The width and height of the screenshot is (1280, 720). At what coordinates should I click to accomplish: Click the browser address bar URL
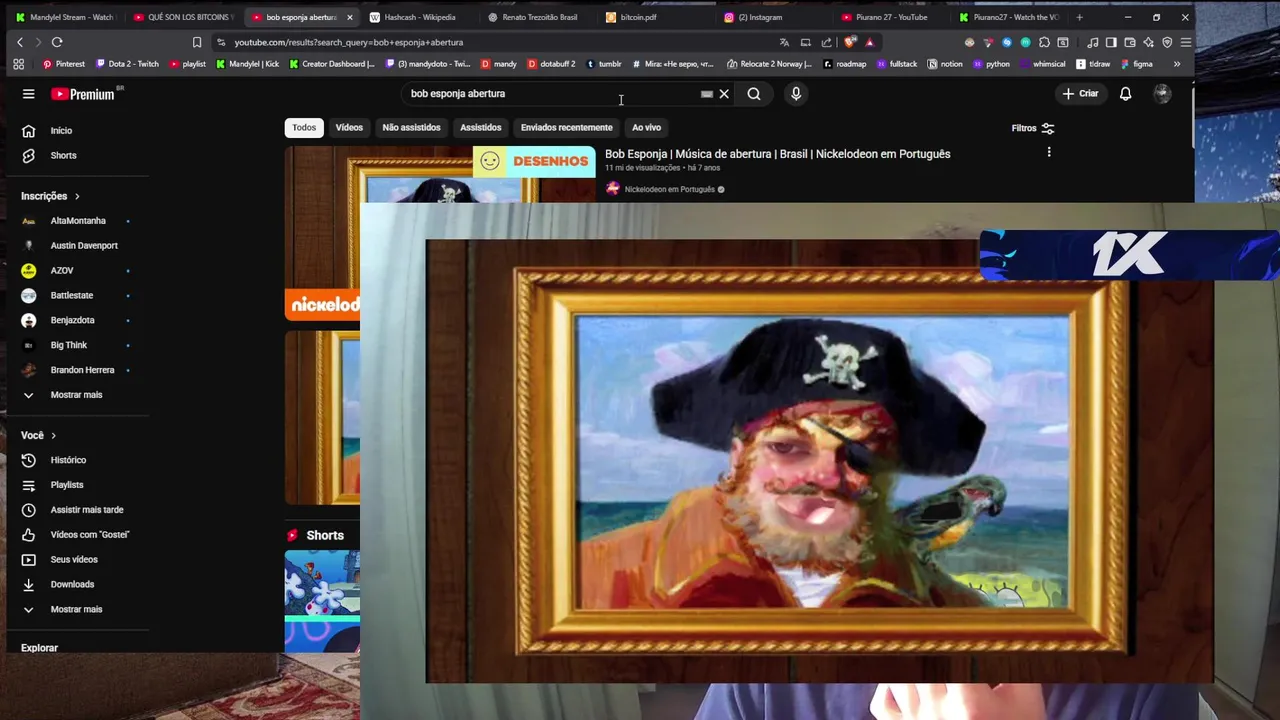[349, 42]
